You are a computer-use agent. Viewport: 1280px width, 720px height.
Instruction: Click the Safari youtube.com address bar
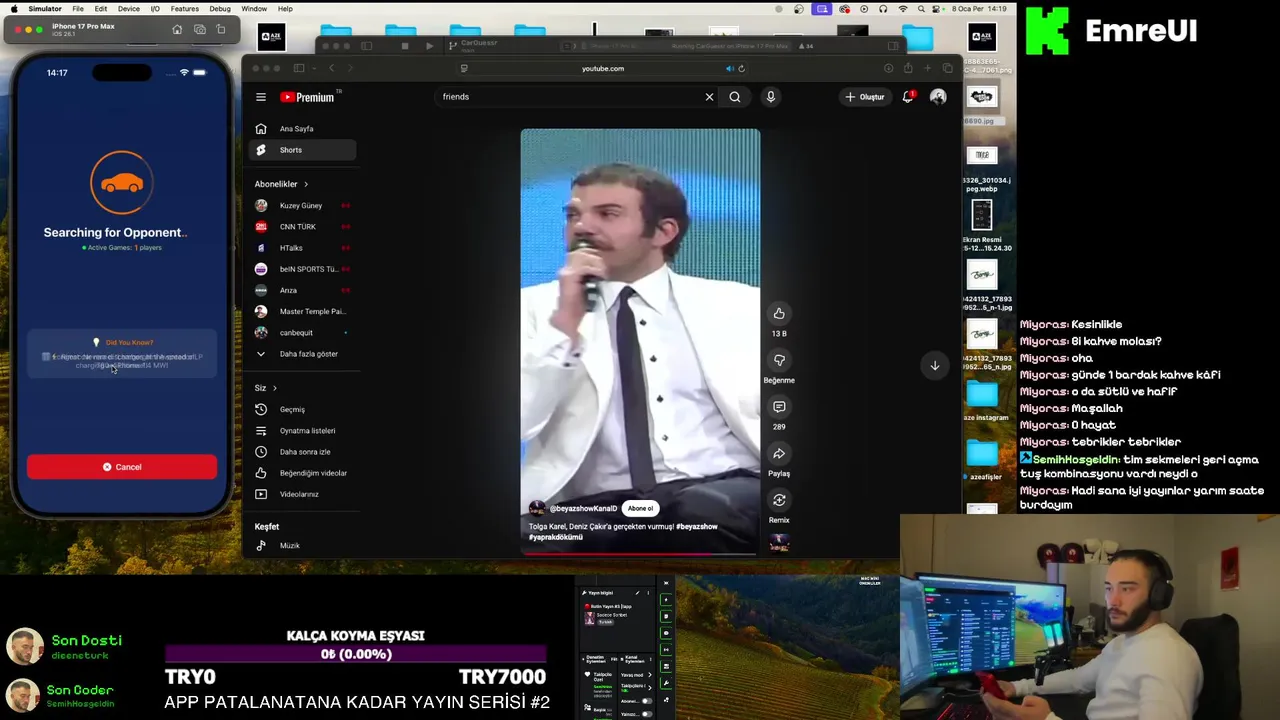[x=602, y=68]
